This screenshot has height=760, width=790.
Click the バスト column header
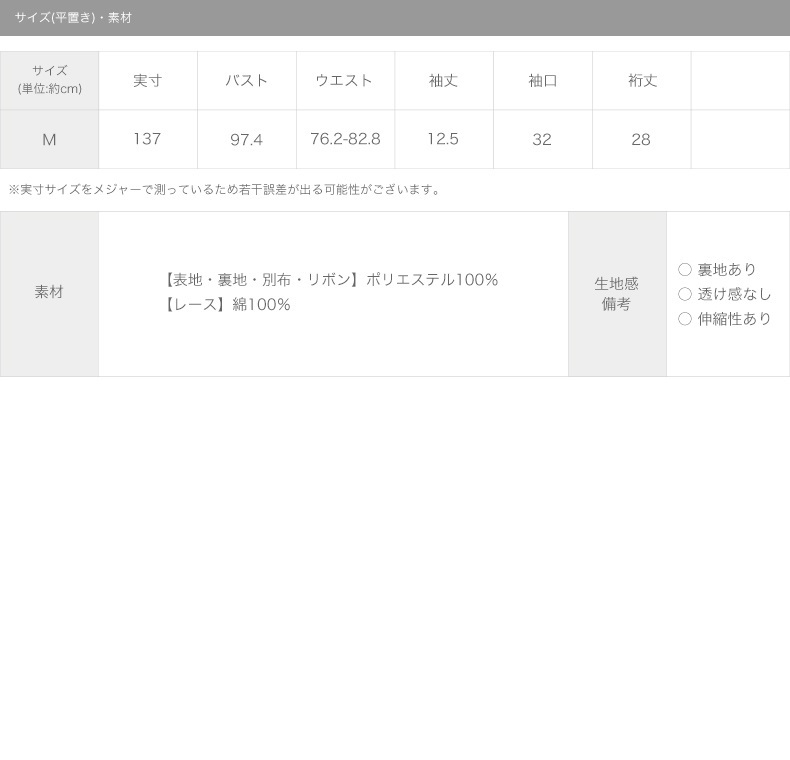(x=246, y=80)
